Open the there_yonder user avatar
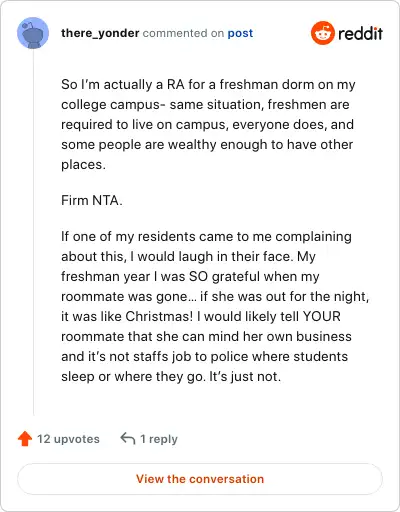 click(33, 33)
